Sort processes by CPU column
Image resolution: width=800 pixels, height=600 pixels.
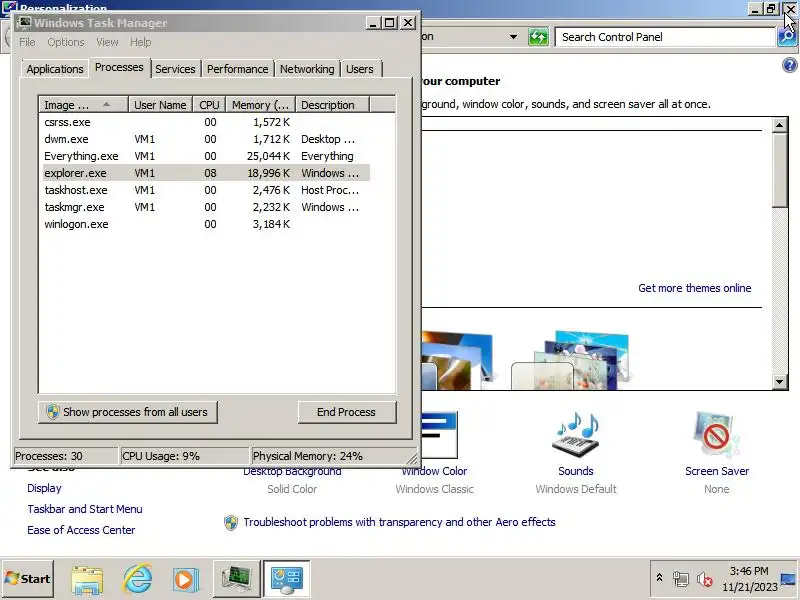pyautogui.click(x=209, y=105)
